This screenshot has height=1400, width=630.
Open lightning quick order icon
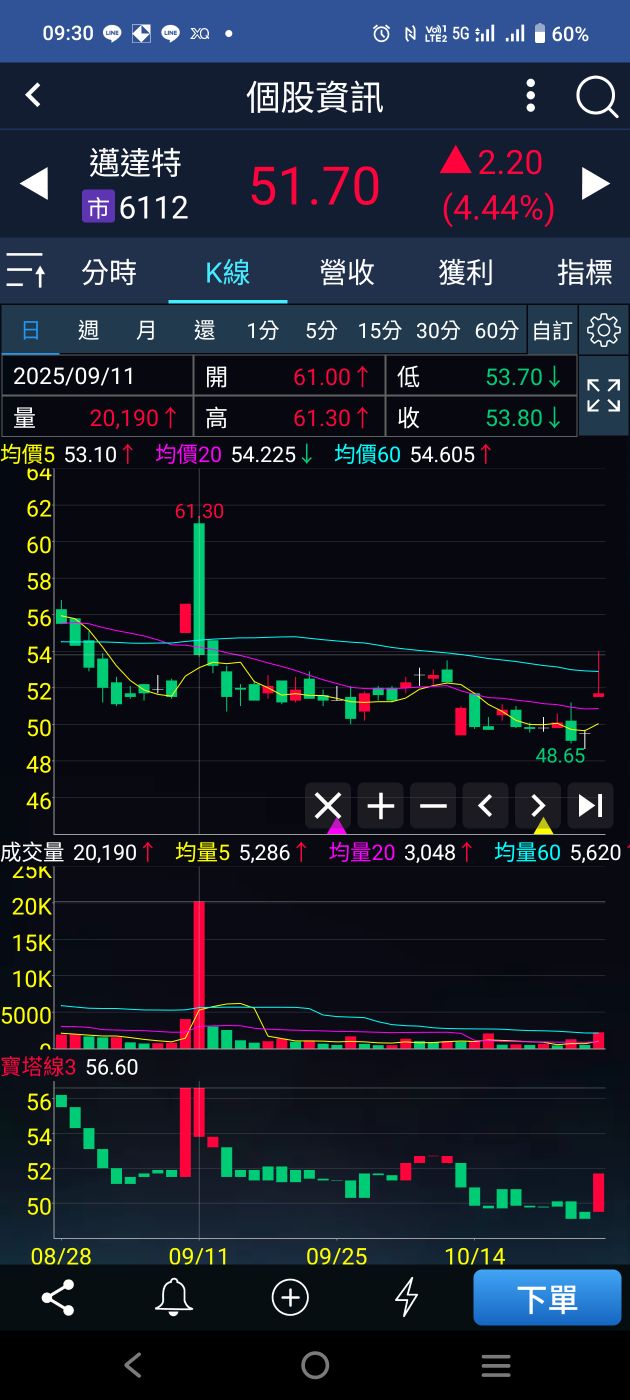(x=406, y=1298)
